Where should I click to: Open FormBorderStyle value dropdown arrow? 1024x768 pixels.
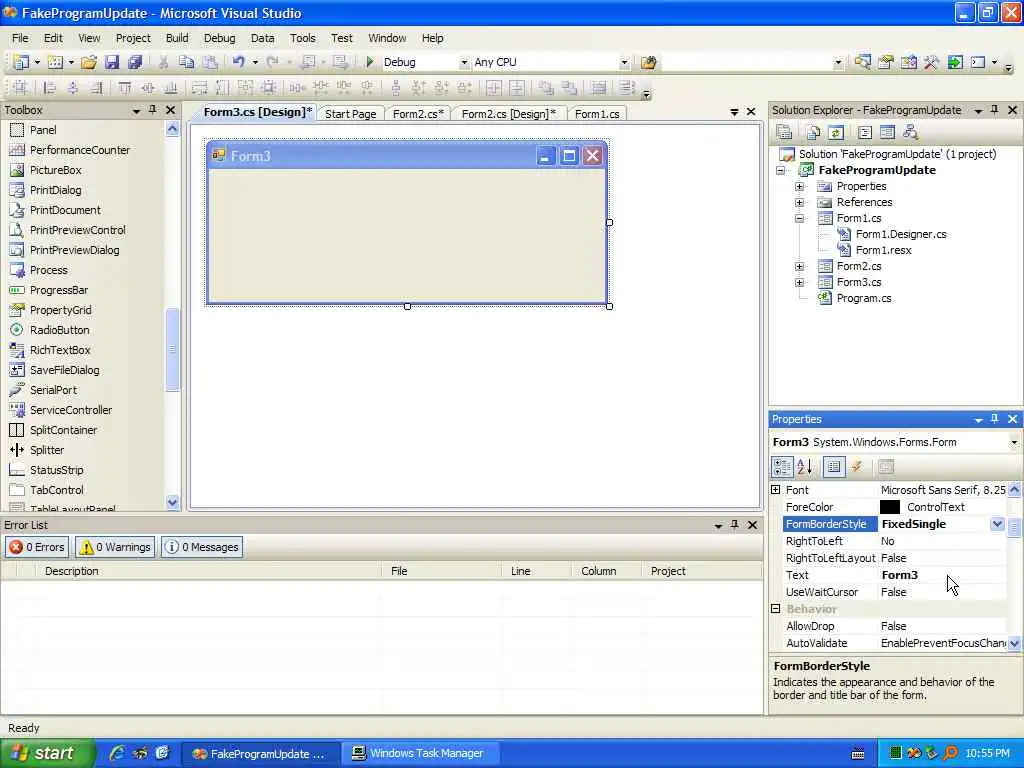[997, 524]
